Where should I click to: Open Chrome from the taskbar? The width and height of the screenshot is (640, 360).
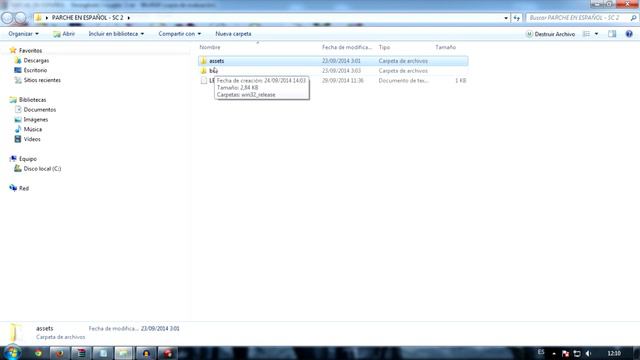[38, 353]
